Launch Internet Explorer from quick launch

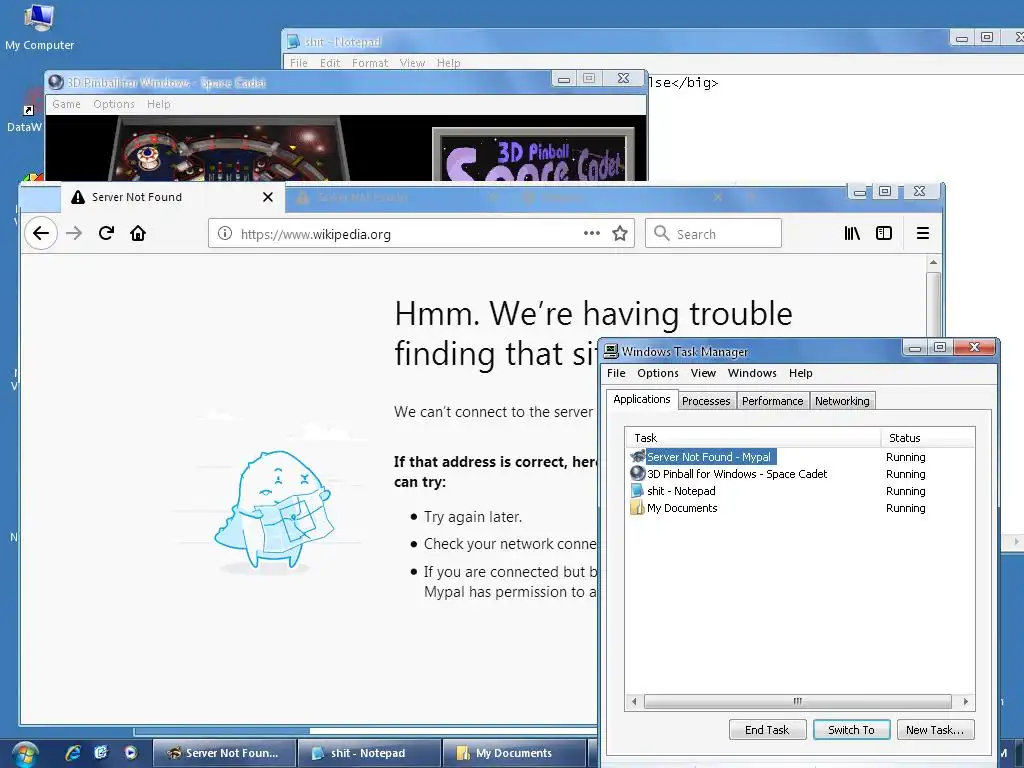[73, 753]
